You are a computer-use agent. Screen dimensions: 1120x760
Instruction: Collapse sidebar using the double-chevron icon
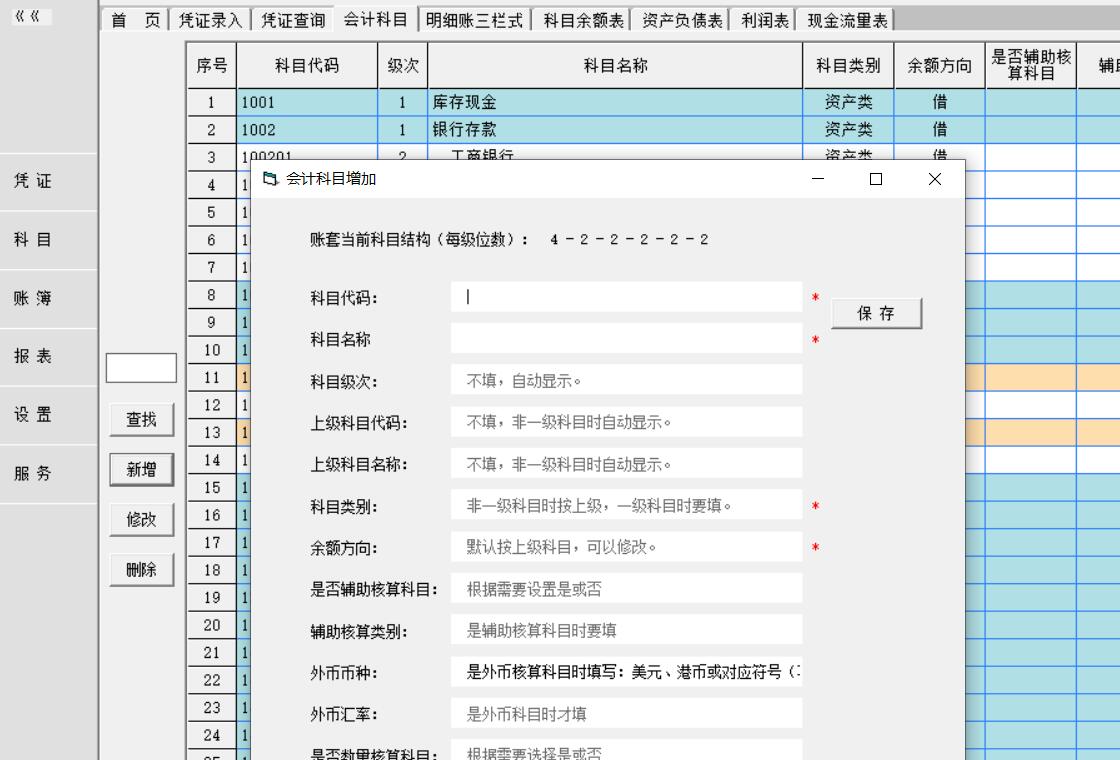[27, 16]
